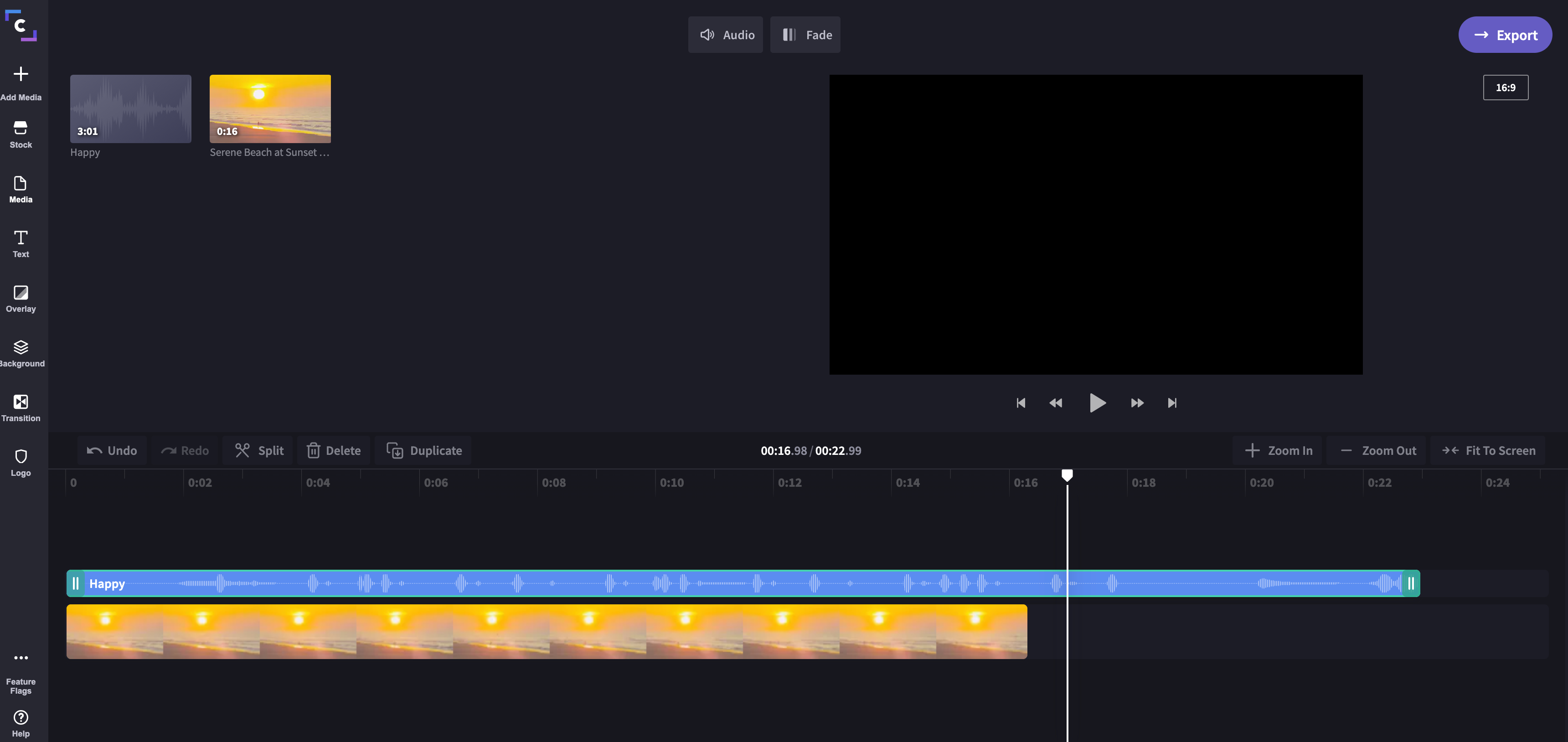Image resolution: width=1568 pixels, height=742 pixels.
Task: Skip to the end of the video
Action: coord(1172,403)
